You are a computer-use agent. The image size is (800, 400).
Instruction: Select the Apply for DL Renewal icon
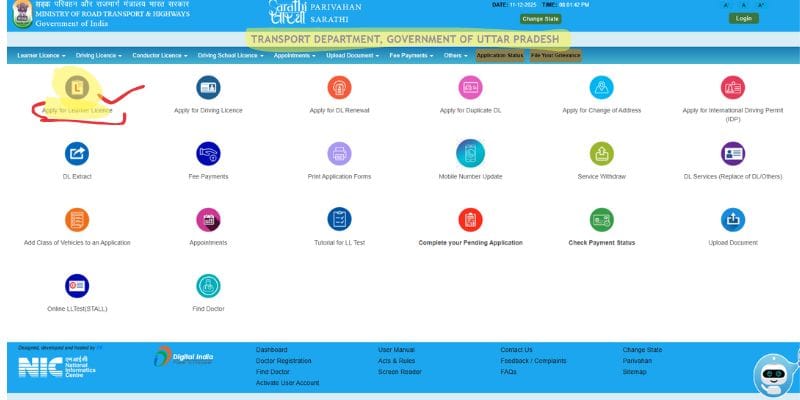pos(339,87)
